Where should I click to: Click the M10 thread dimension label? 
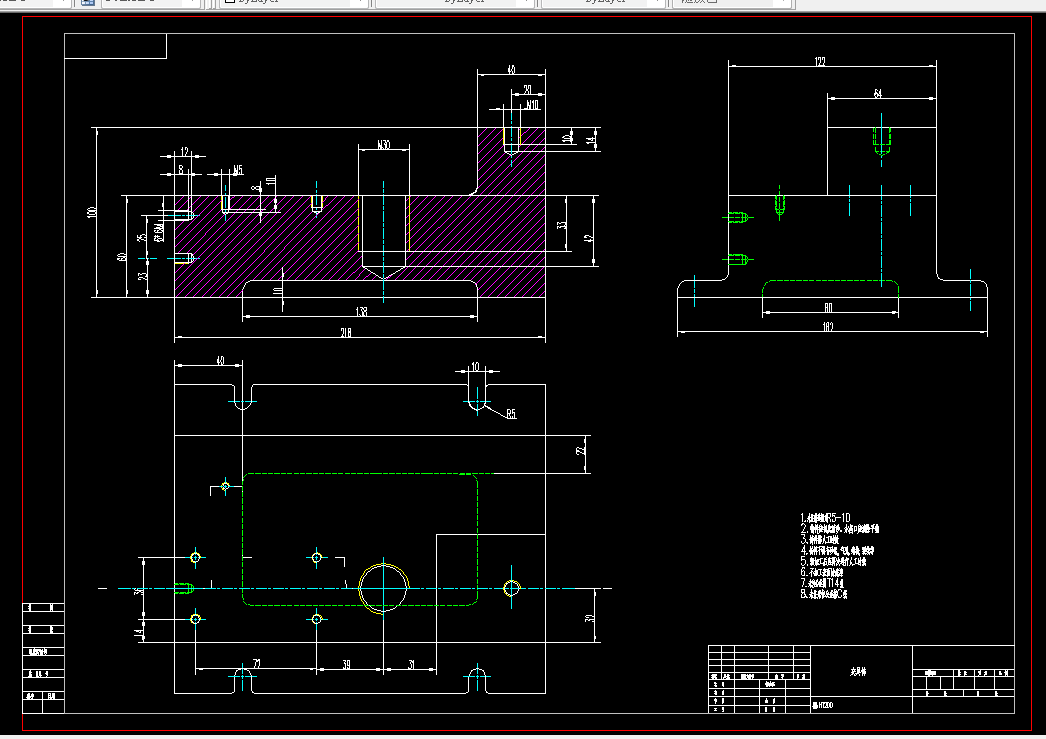tap(532, 105)
